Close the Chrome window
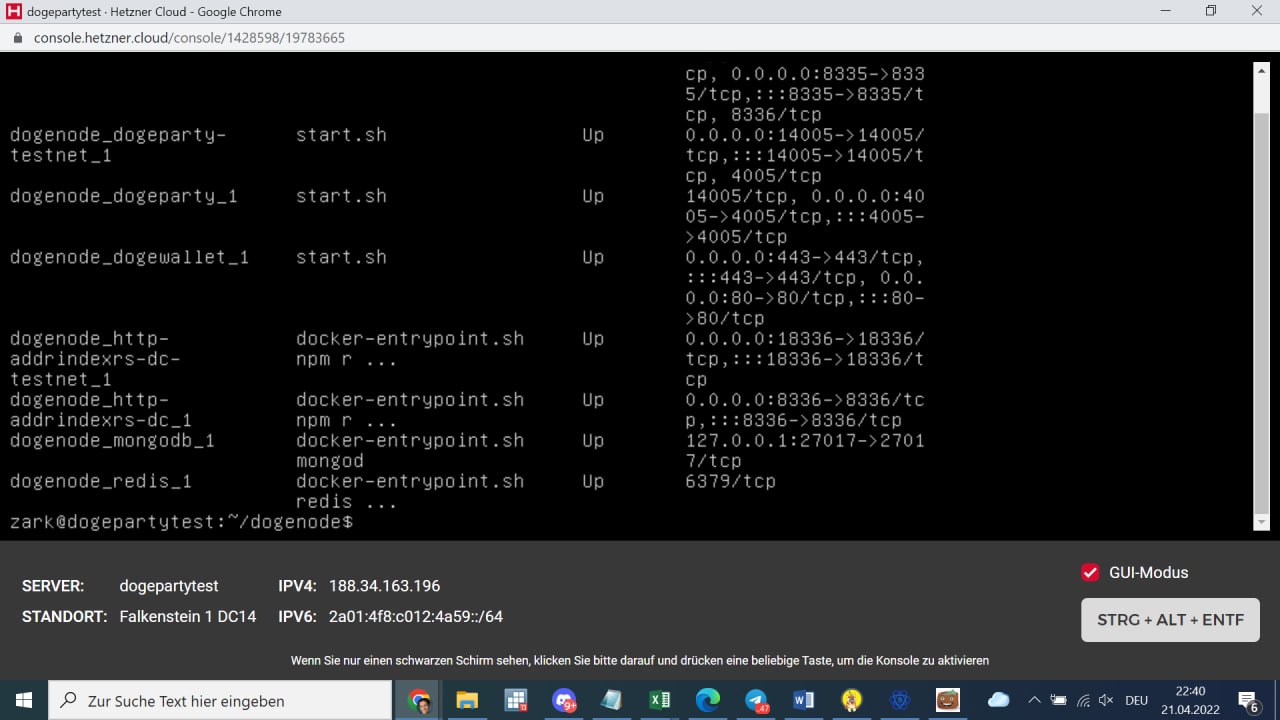This screenshot has width=1280, height=720. (x=1257, y=11)
